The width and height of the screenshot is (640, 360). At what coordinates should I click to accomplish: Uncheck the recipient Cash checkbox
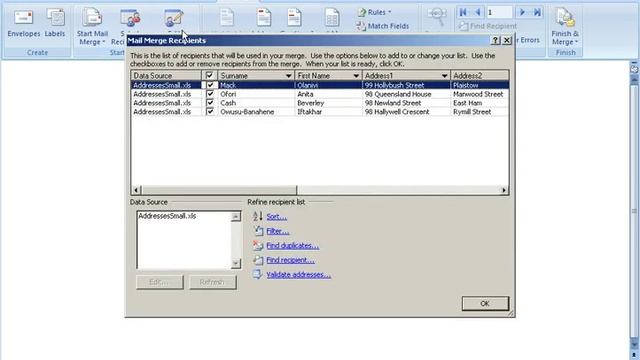coord(210,103)
